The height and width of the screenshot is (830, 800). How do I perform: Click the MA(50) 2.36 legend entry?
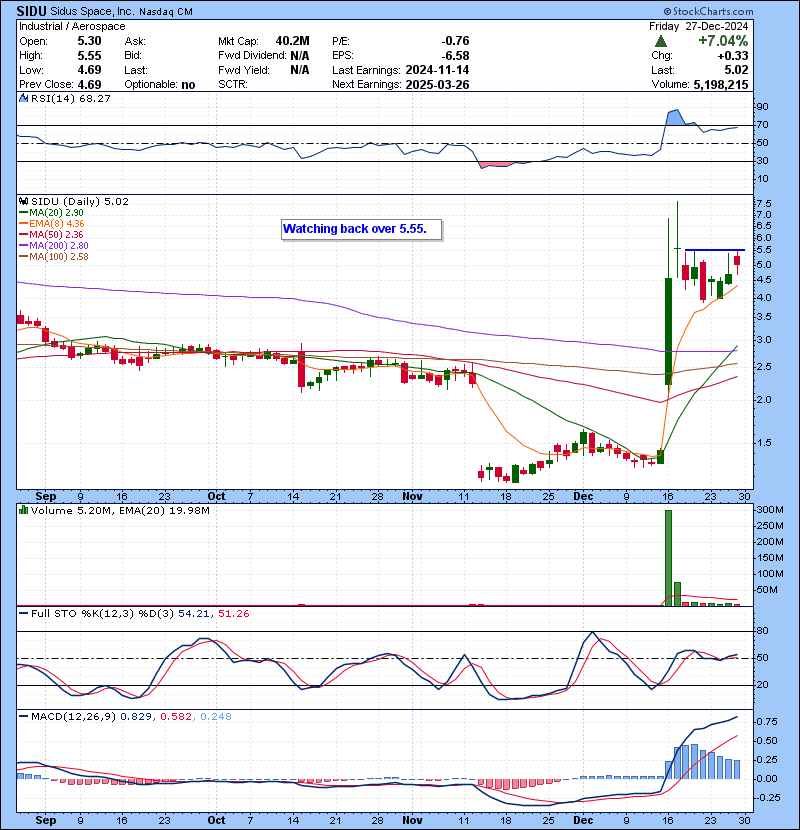click(56, 234)
